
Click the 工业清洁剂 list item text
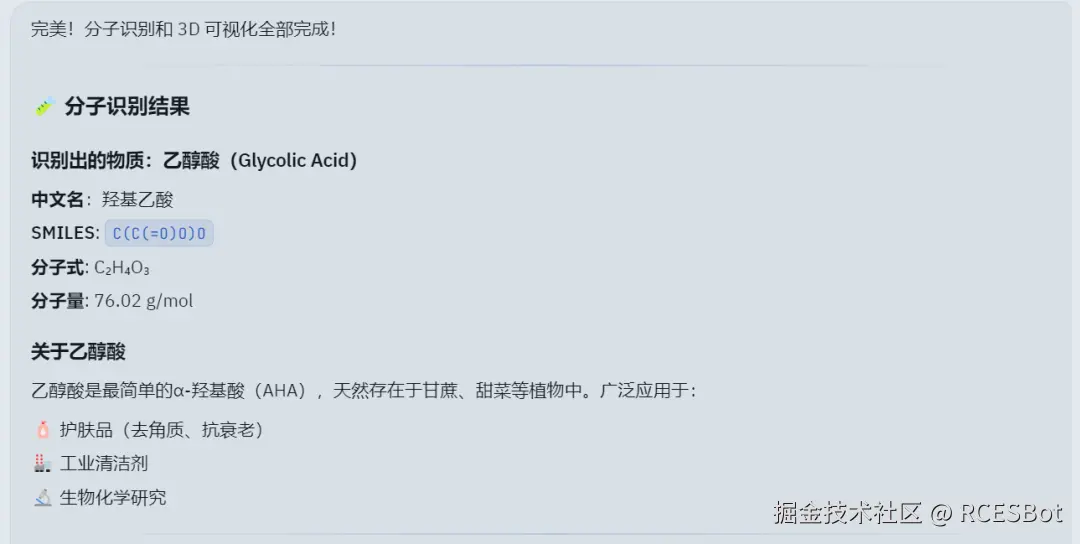(104, 463)
